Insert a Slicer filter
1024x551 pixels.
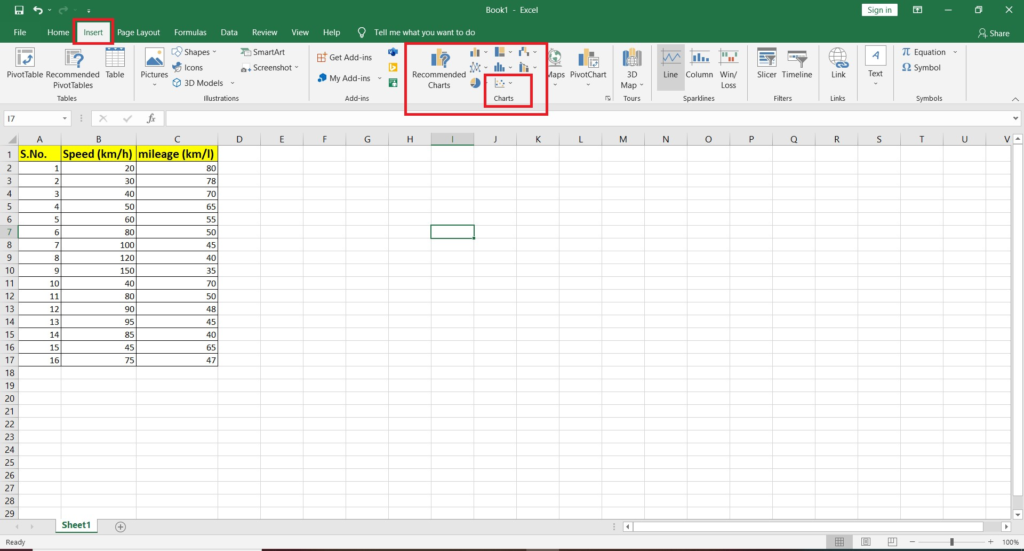(x=767, y=64)
